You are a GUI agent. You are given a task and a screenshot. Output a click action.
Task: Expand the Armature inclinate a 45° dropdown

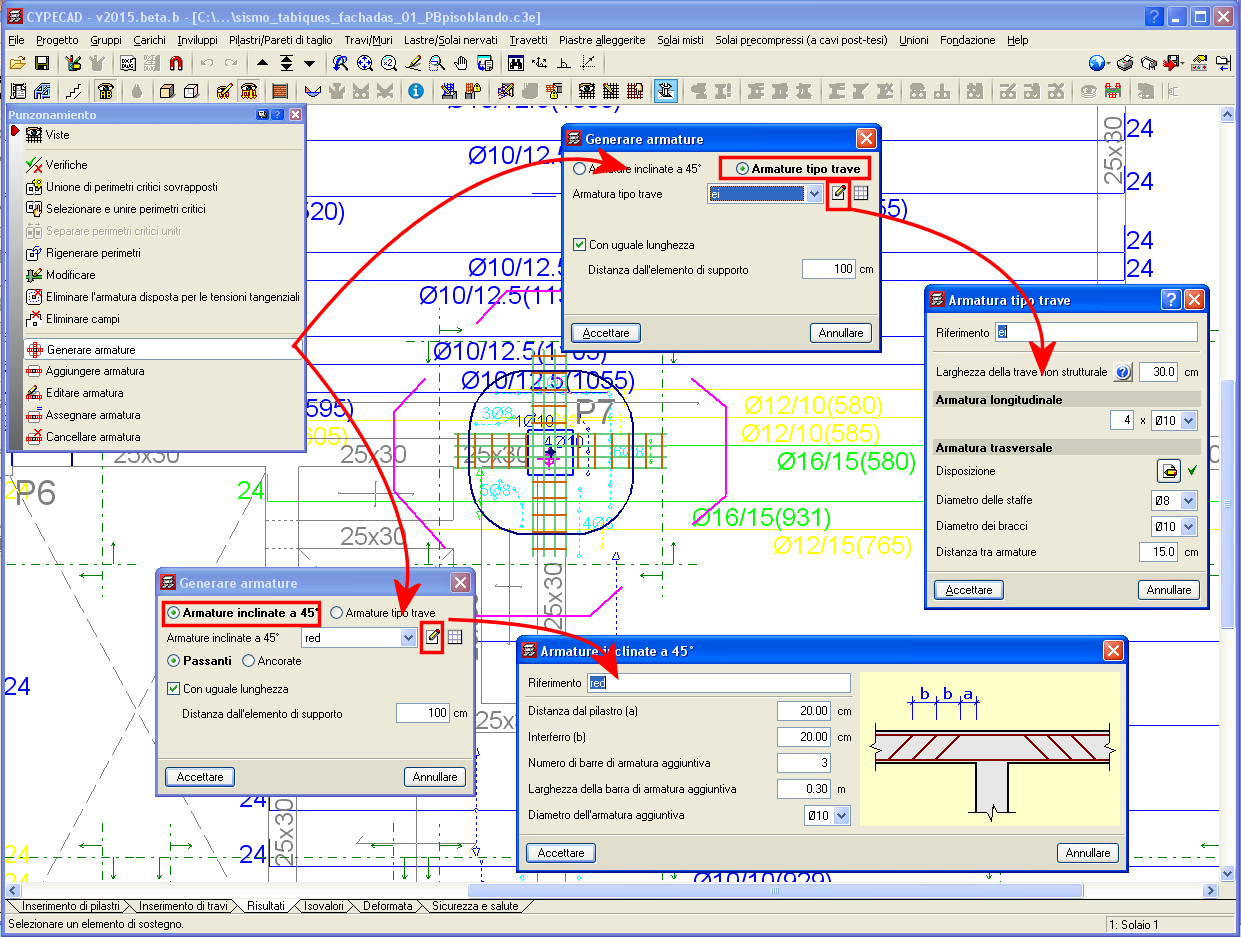tap(408, 638)
